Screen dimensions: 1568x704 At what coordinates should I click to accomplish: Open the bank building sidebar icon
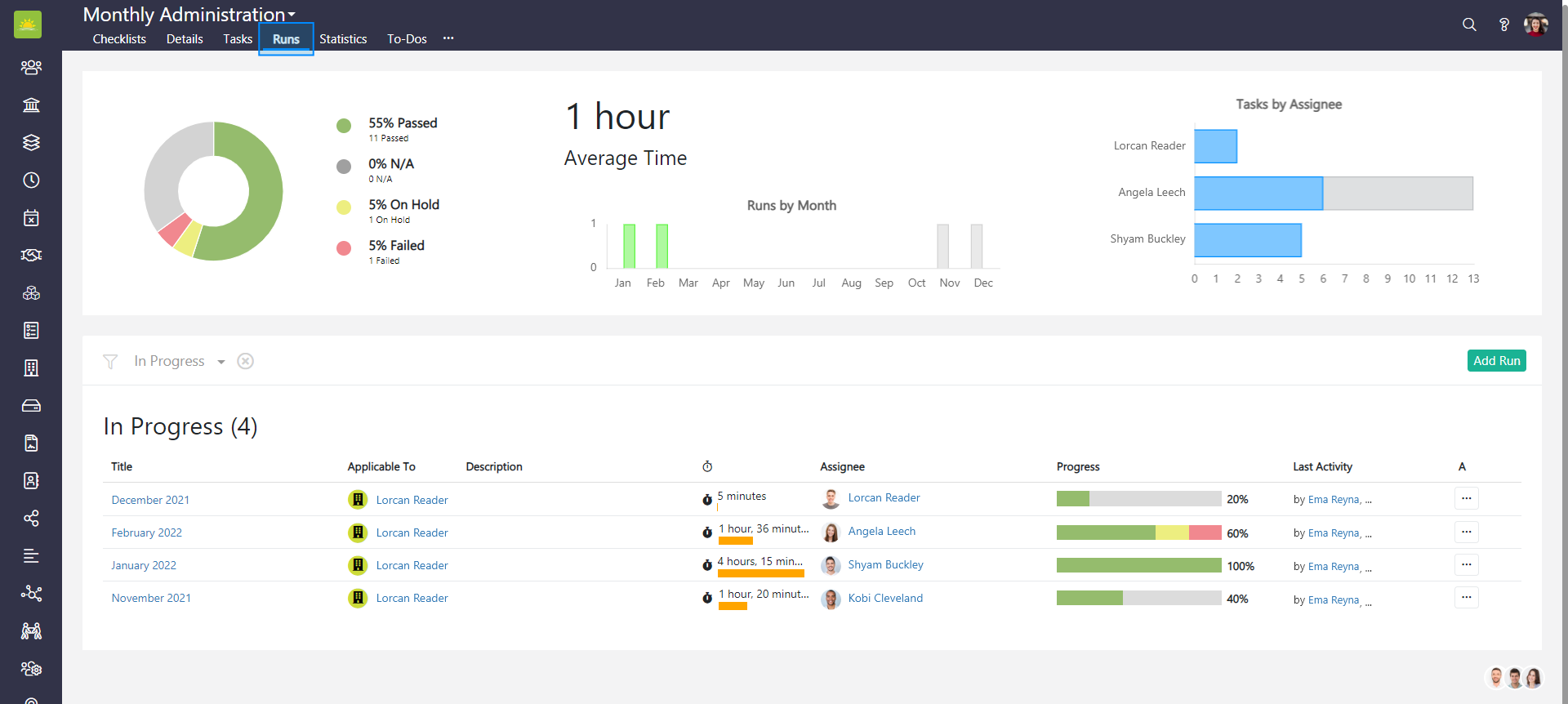[31, 105]
